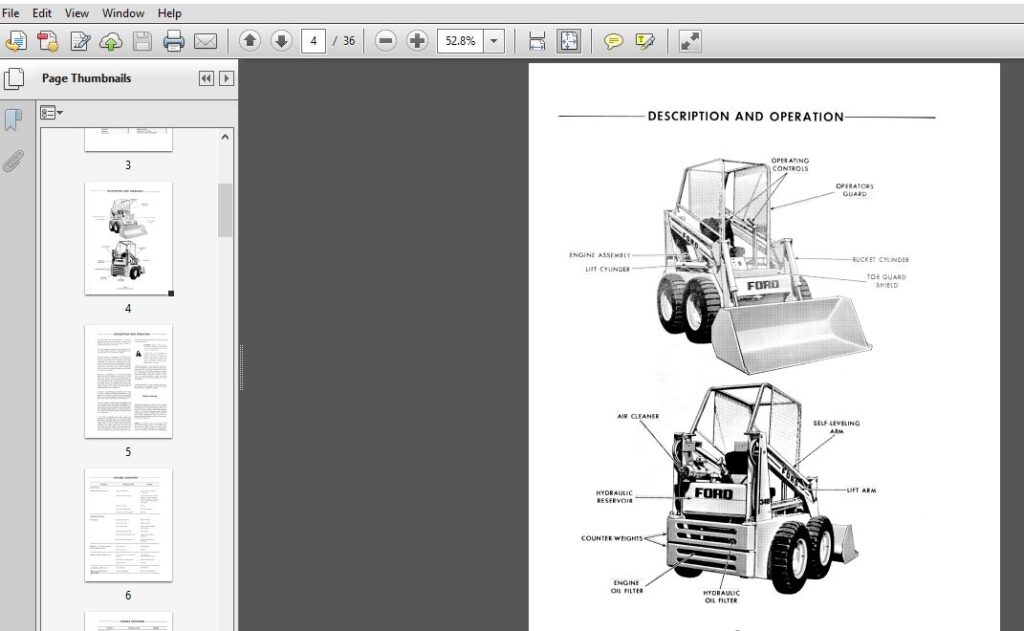This screenshot has height=631, width=1024.
Task: Click the thumbnails panel scrollbar handle
Action: point(225,210)
